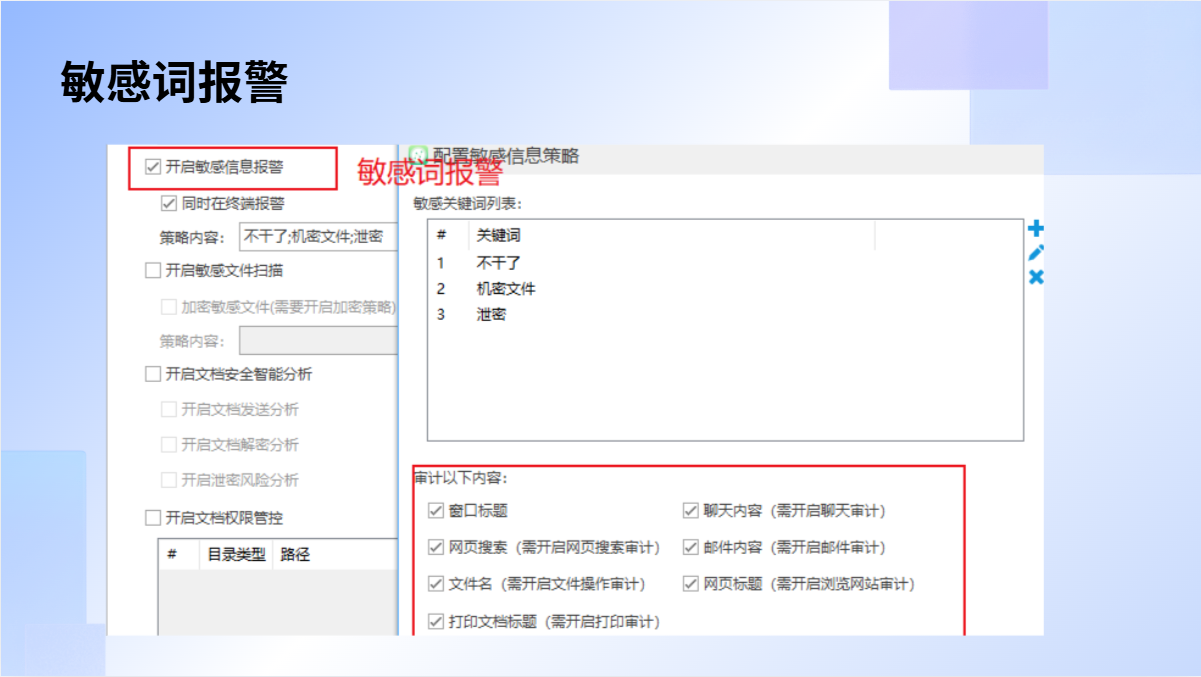1201x677 pixels.
Task: Toggle 同时在终端报警 checkbox
Action: [x=169, y=203]
